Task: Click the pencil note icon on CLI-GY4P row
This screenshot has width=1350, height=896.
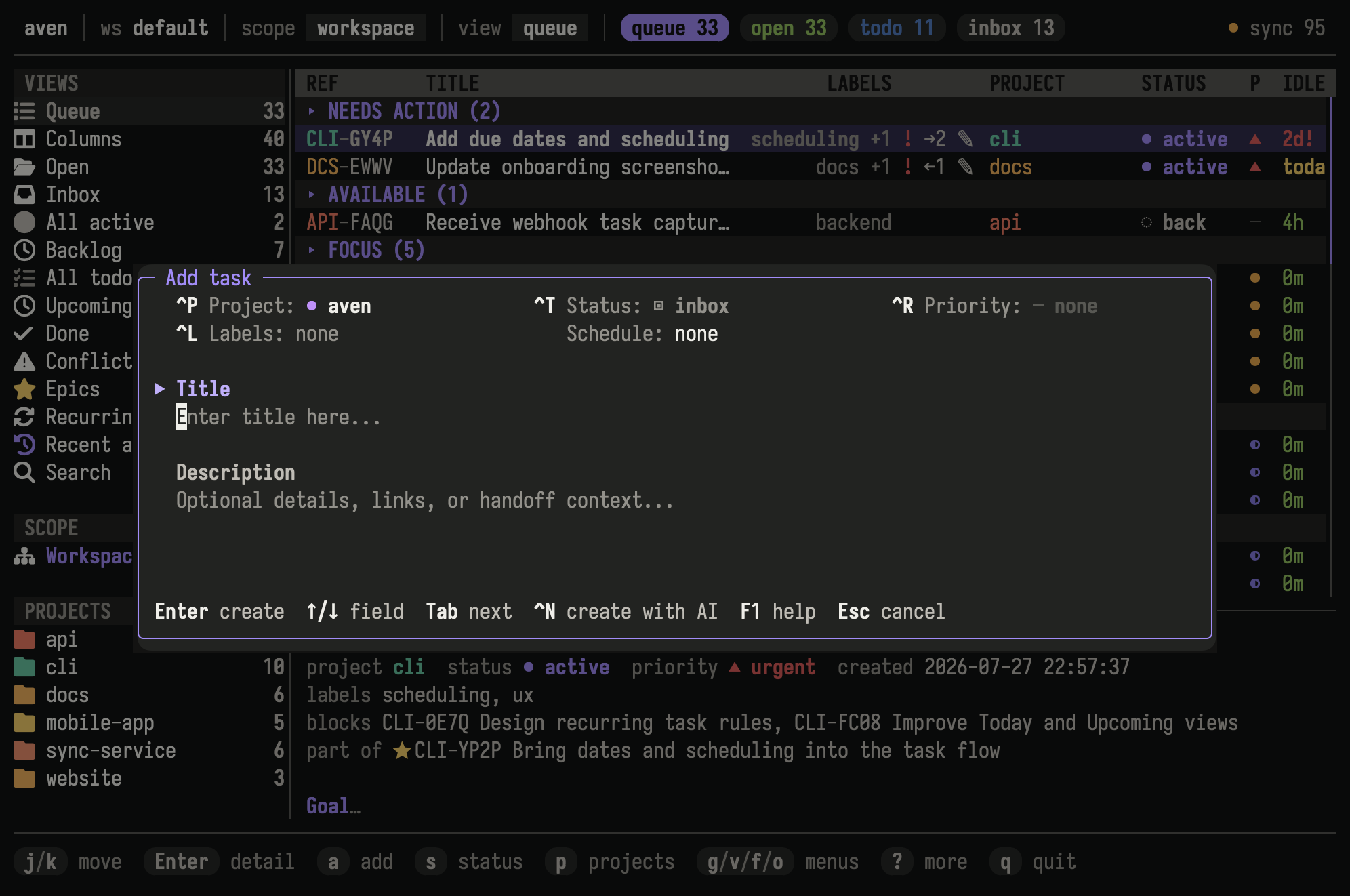Action: (966, 139)
